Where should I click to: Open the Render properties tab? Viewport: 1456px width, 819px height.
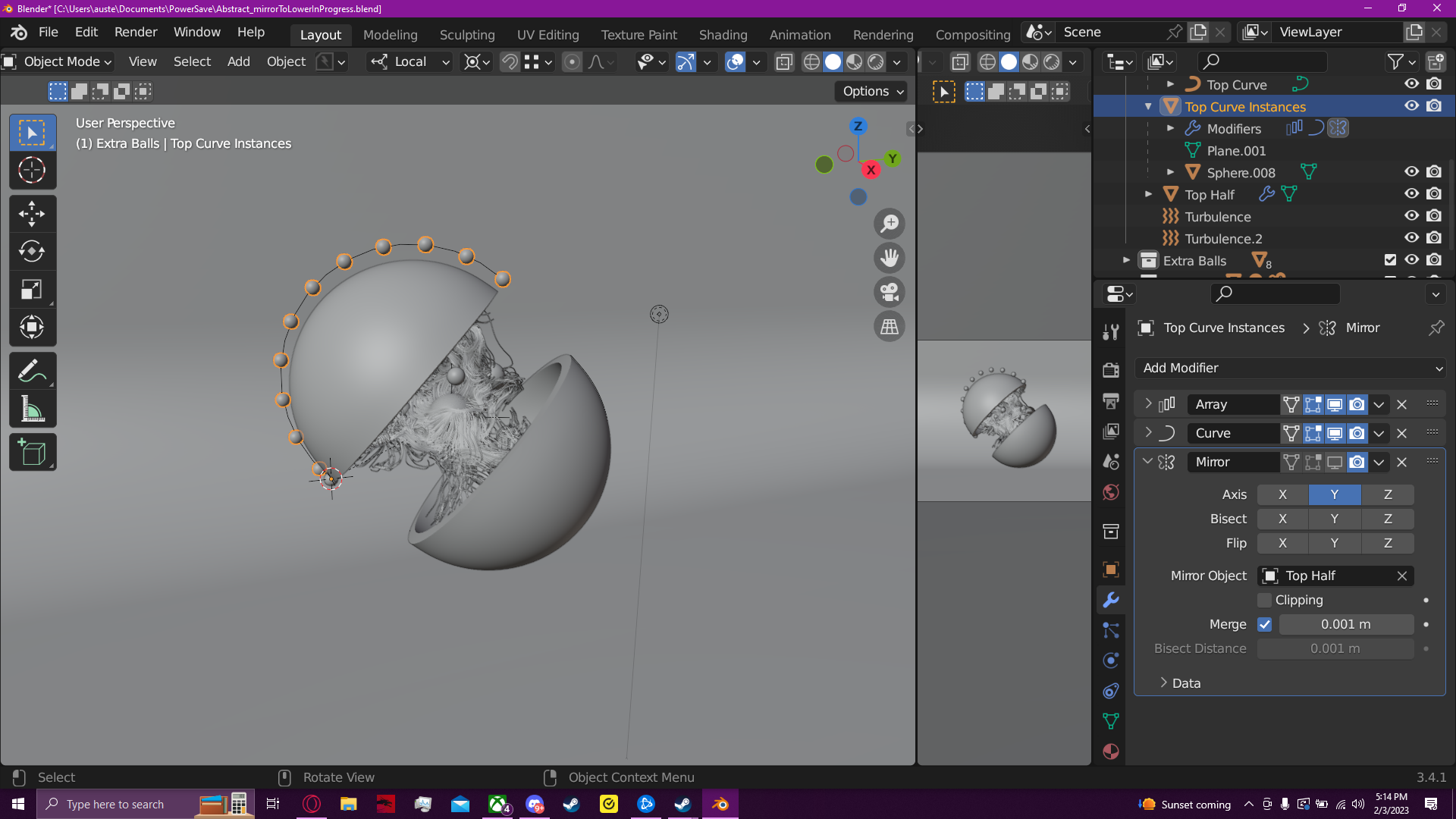(x=1111, y=369)
